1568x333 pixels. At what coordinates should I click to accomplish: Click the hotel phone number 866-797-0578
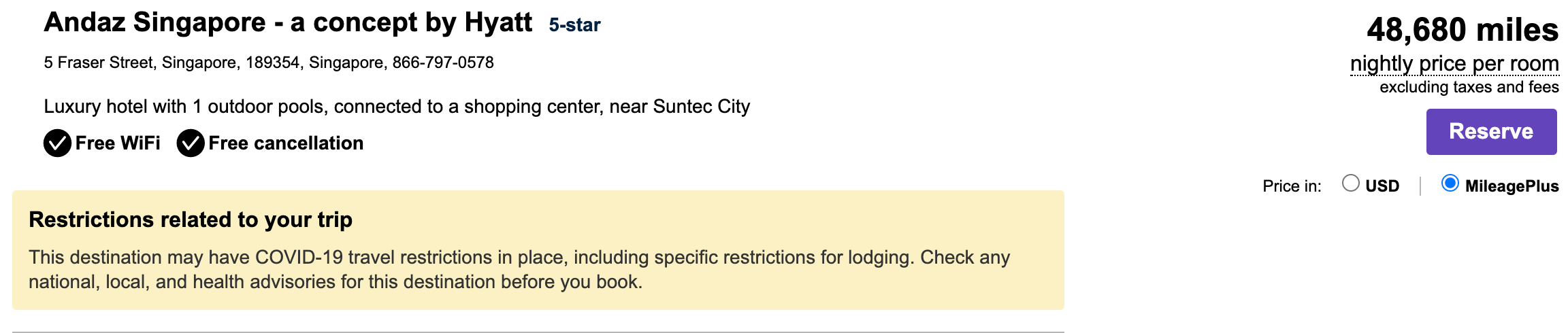[x=443, y=63]
